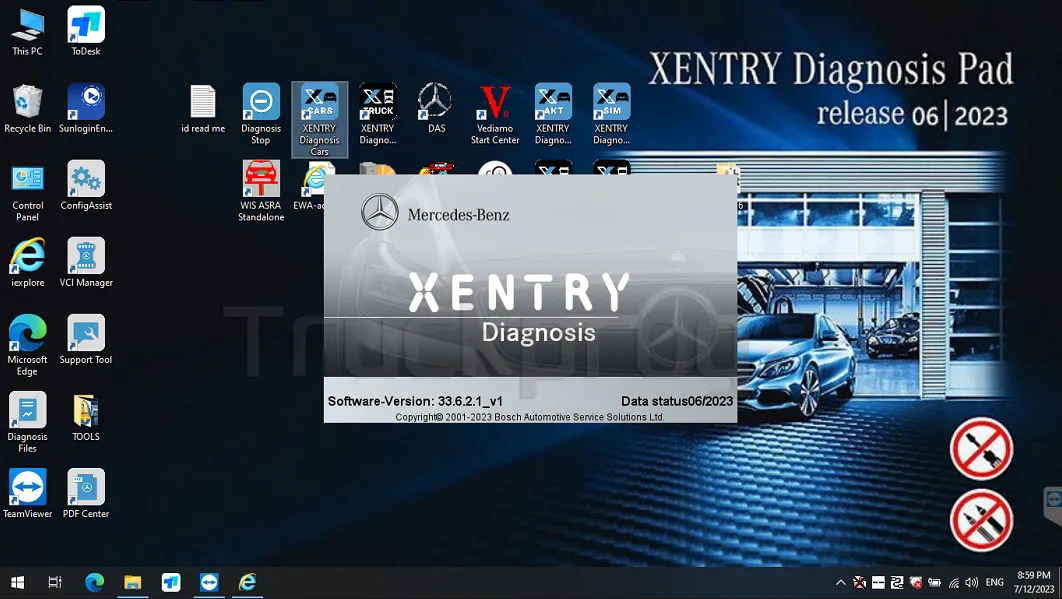Open File Explorer from the taskbar
This screenshot has height=599, width=1062.
coord(133,582)
